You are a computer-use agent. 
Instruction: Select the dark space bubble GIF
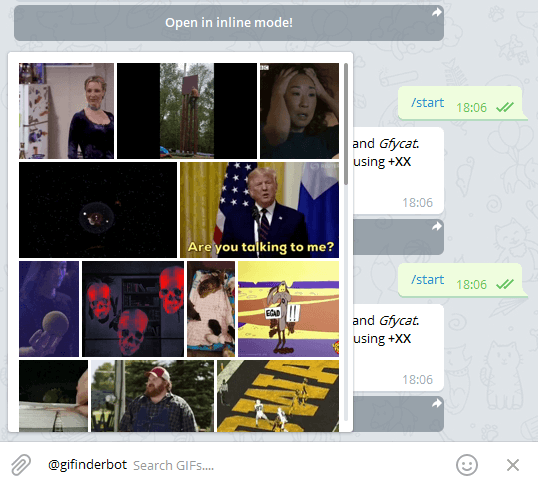(98, 210)
